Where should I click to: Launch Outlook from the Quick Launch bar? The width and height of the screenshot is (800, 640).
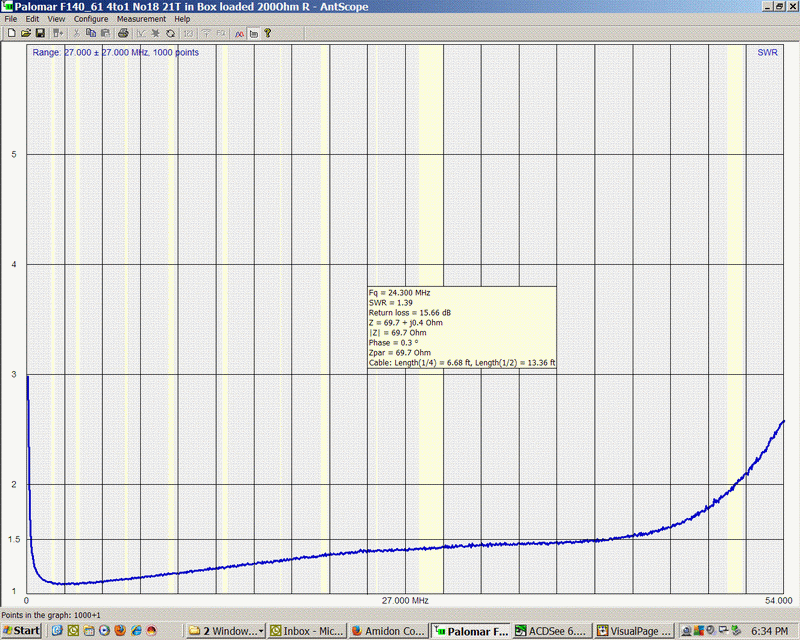tap(73, 631)
